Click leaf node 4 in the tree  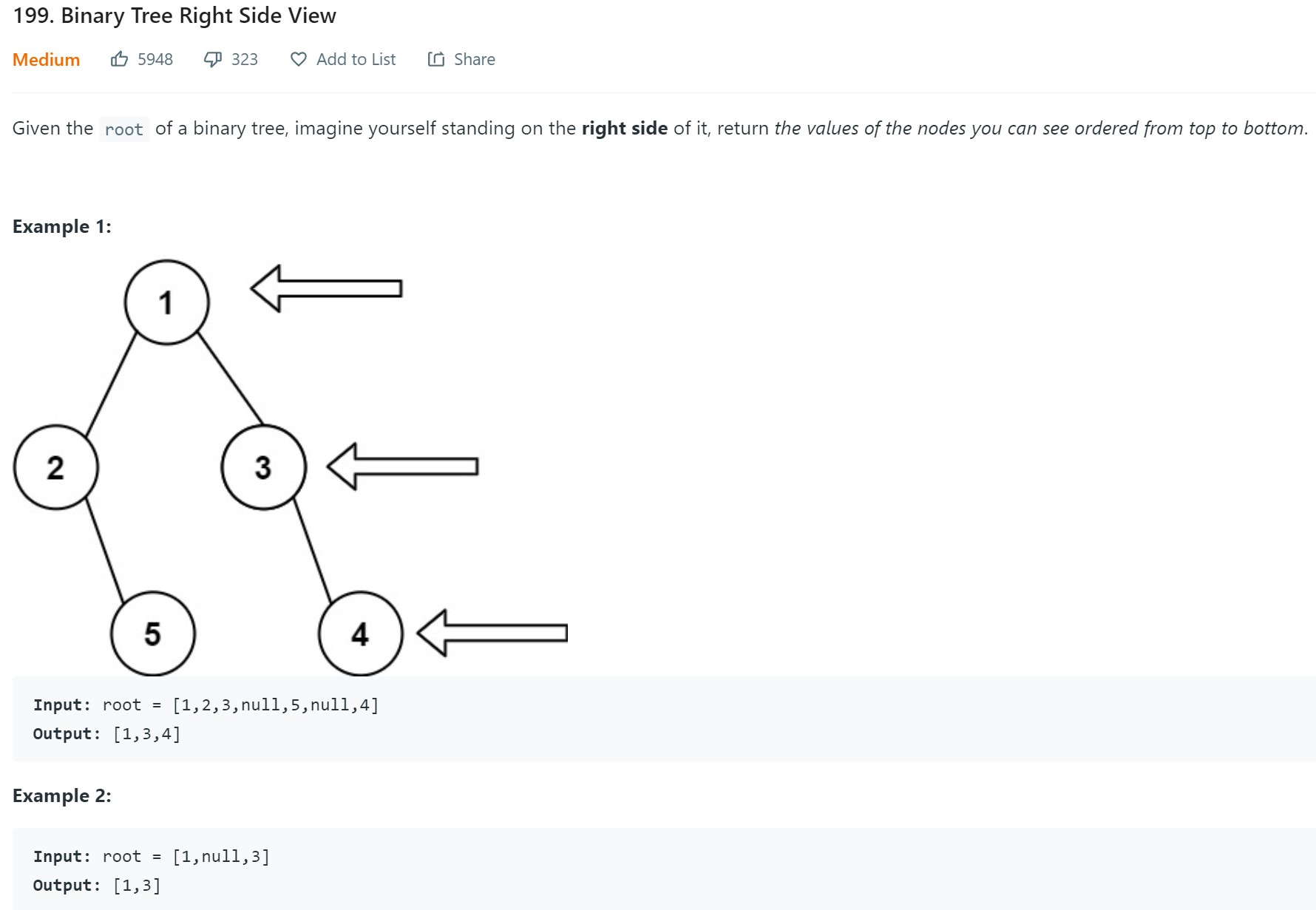point(361,634)
